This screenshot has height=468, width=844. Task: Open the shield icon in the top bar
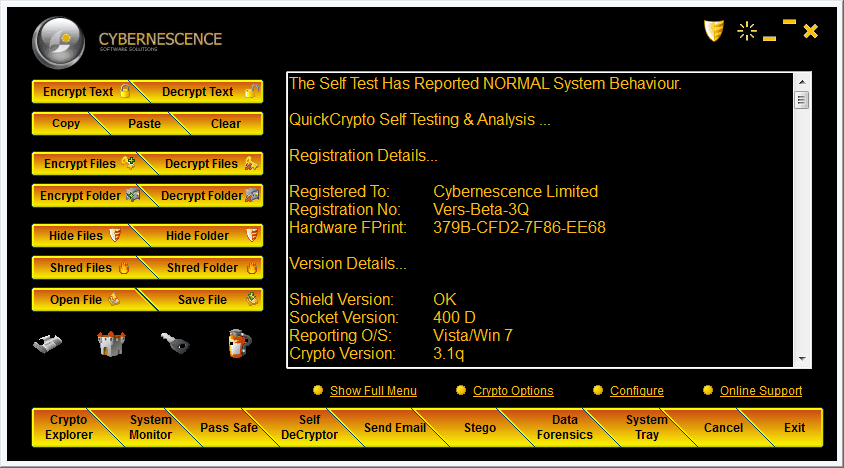714,31
